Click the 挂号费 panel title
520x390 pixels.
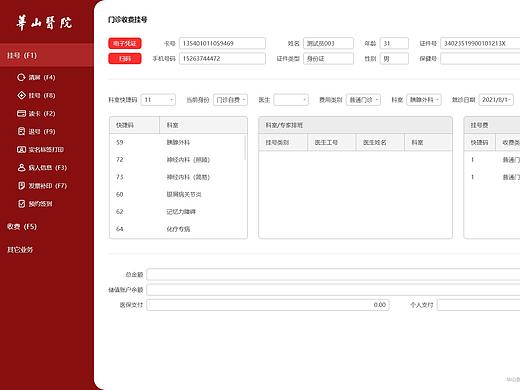[479, 125]
